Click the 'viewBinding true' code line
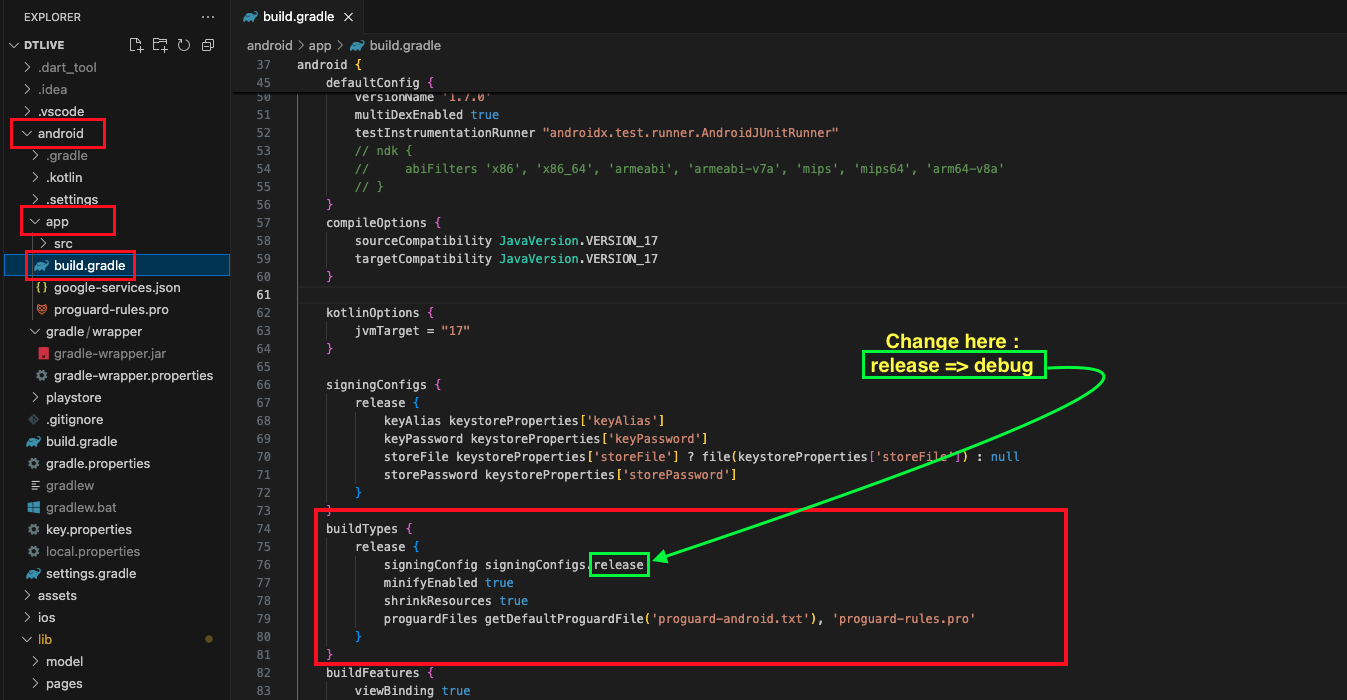 (412, 691)
